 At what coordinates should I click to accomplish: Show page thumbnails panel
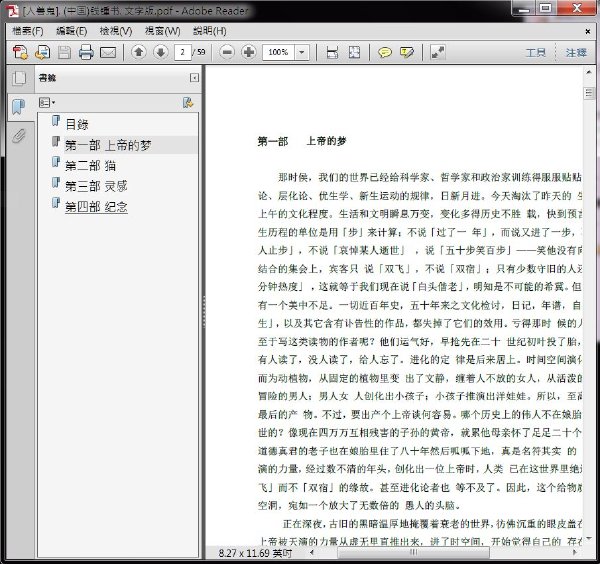[x=19, y=78]
